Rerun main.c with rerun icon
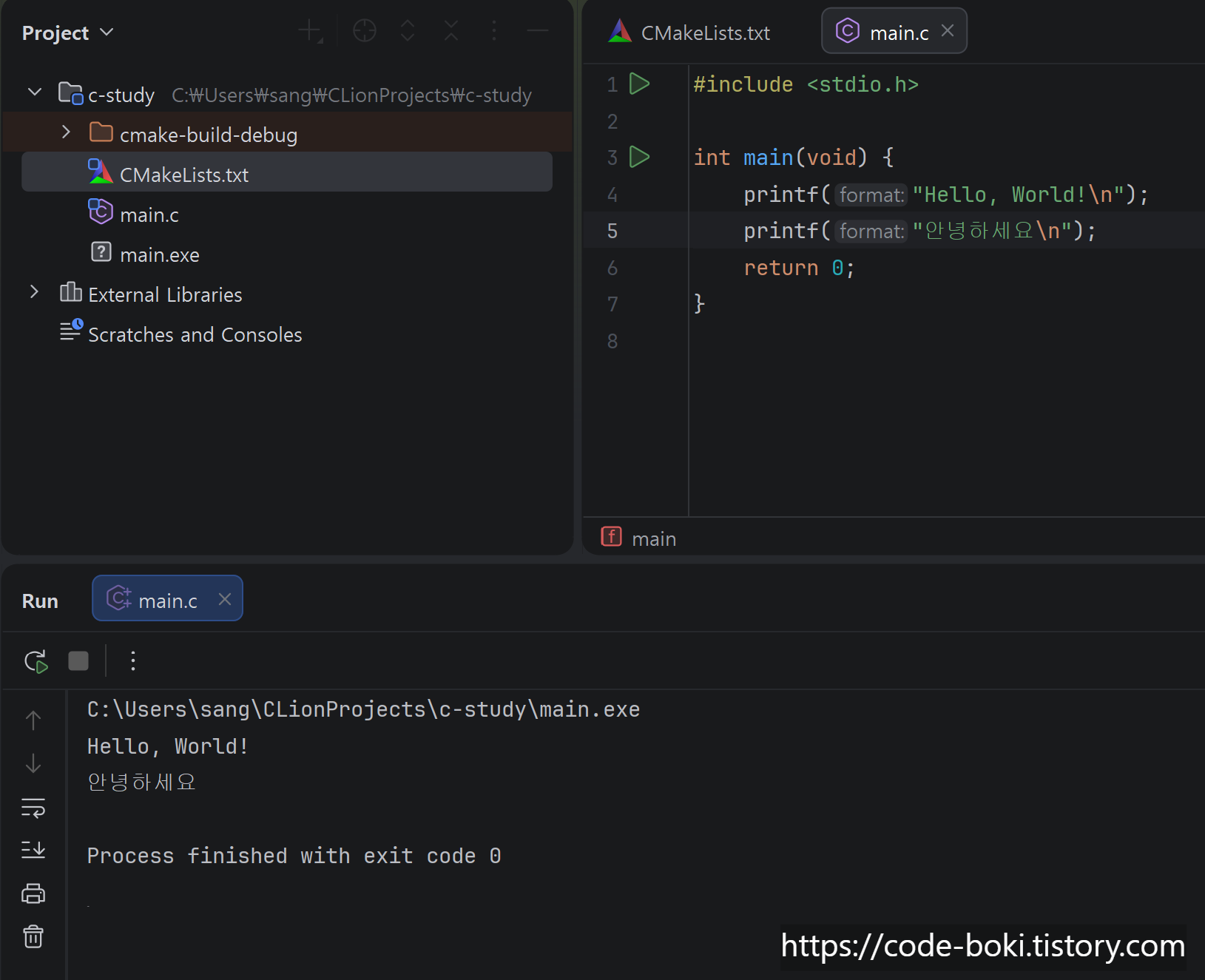The image size is (1205, 980). click(x=36, y=660)
